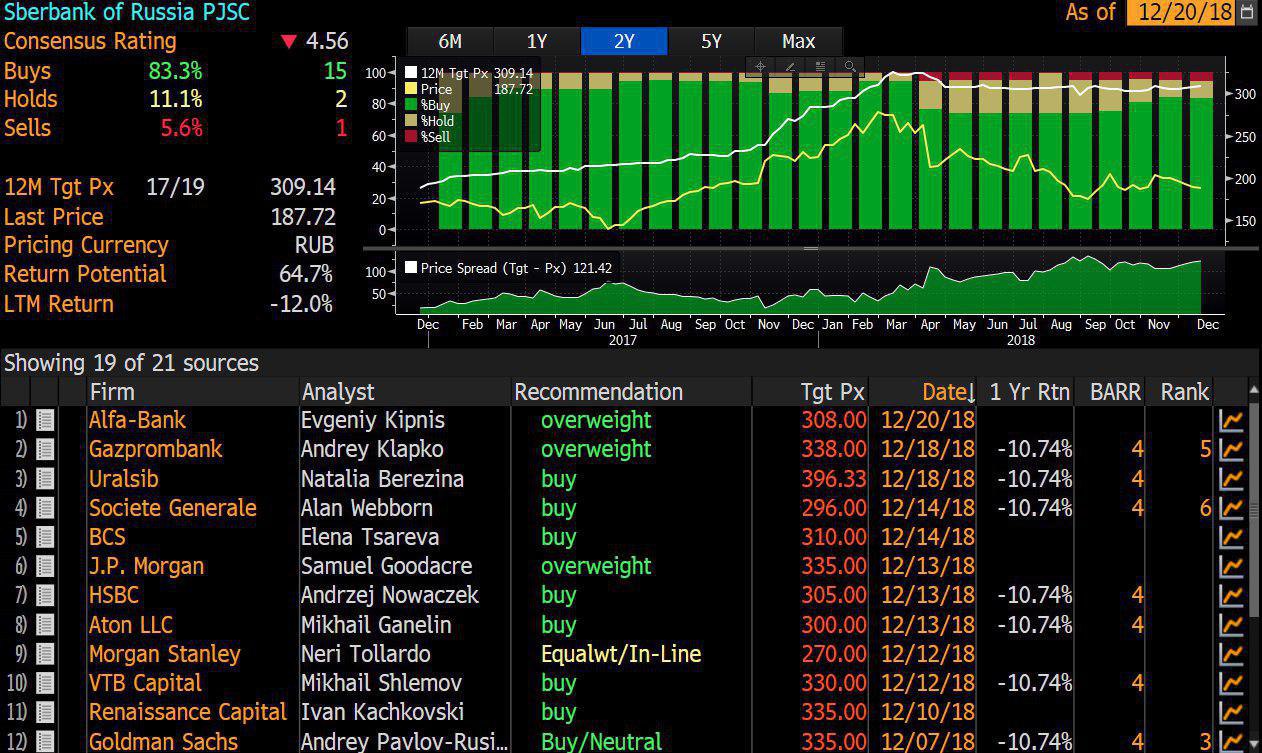Show the chart icon for J.P. Morgan row
1262x753 pixels.
[x=1231, y=567]
